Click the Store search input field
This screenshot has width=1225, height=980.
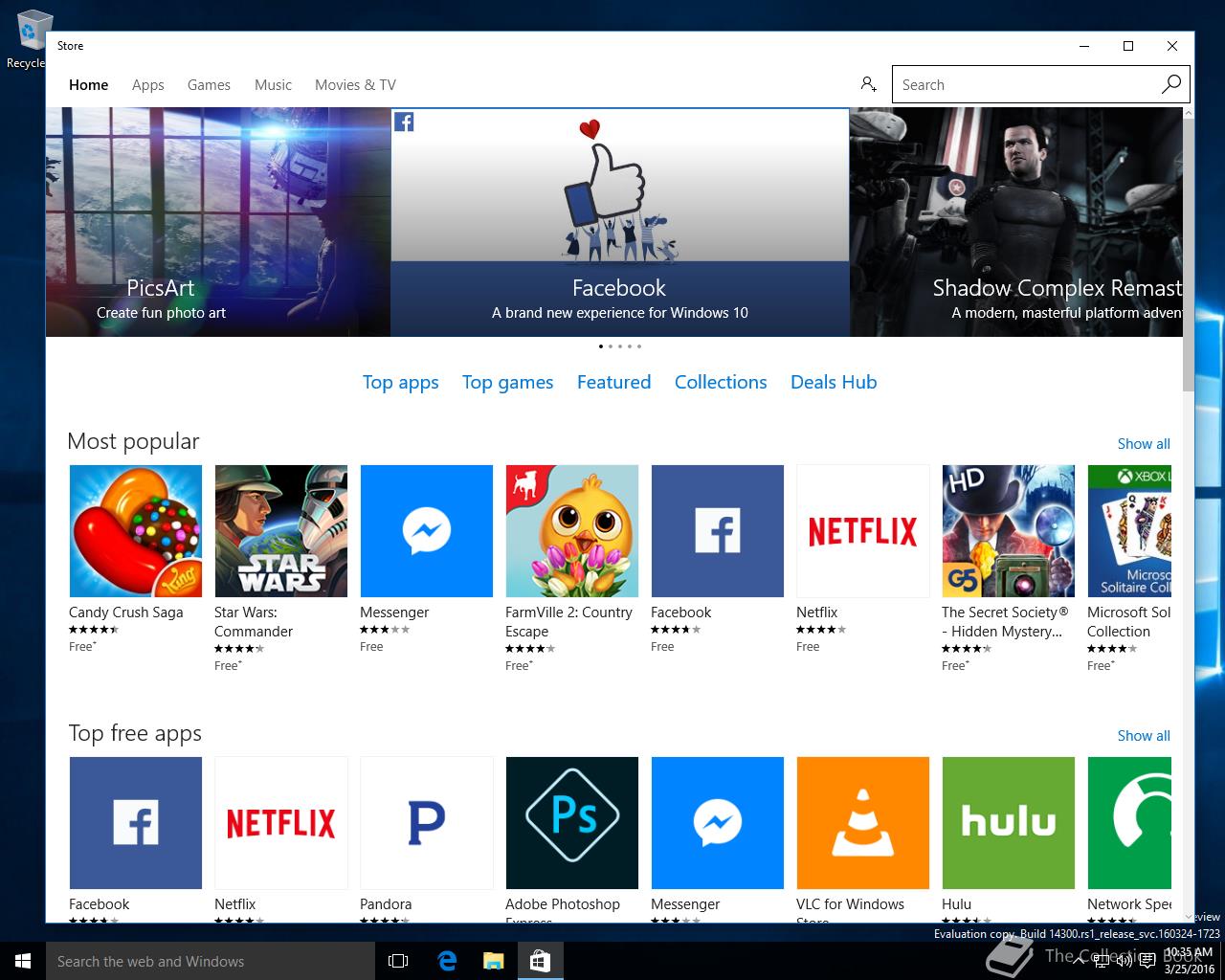1025,84
